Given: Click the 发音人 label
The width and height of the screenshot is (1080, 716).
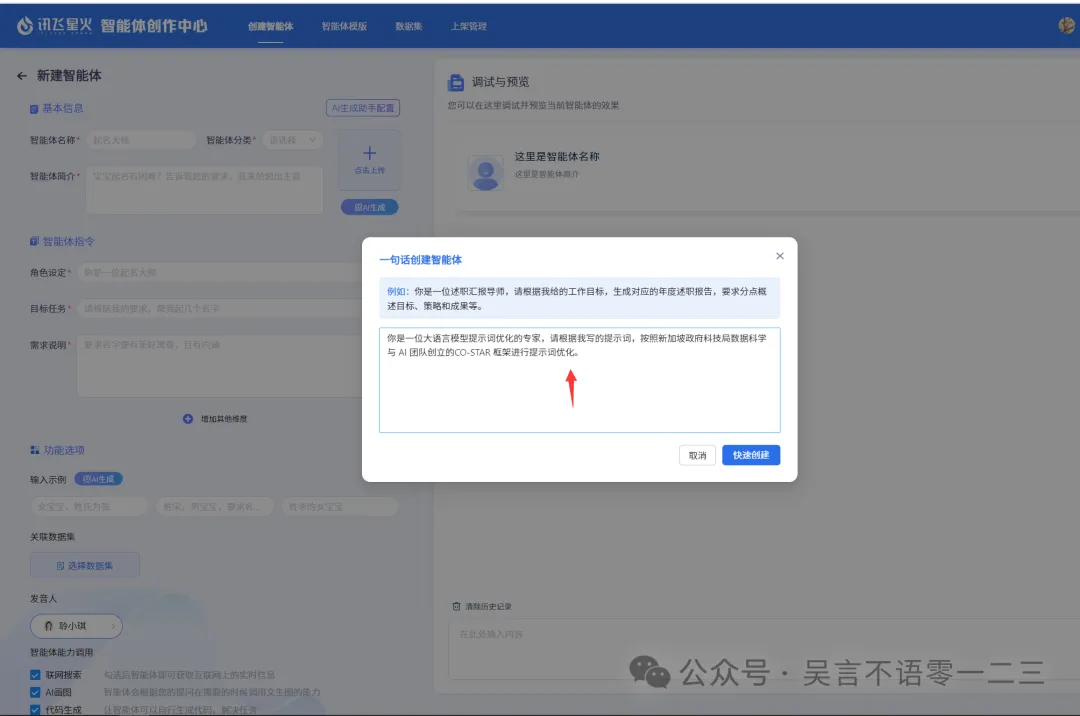Looking at the screenshot, I should 43,598.
